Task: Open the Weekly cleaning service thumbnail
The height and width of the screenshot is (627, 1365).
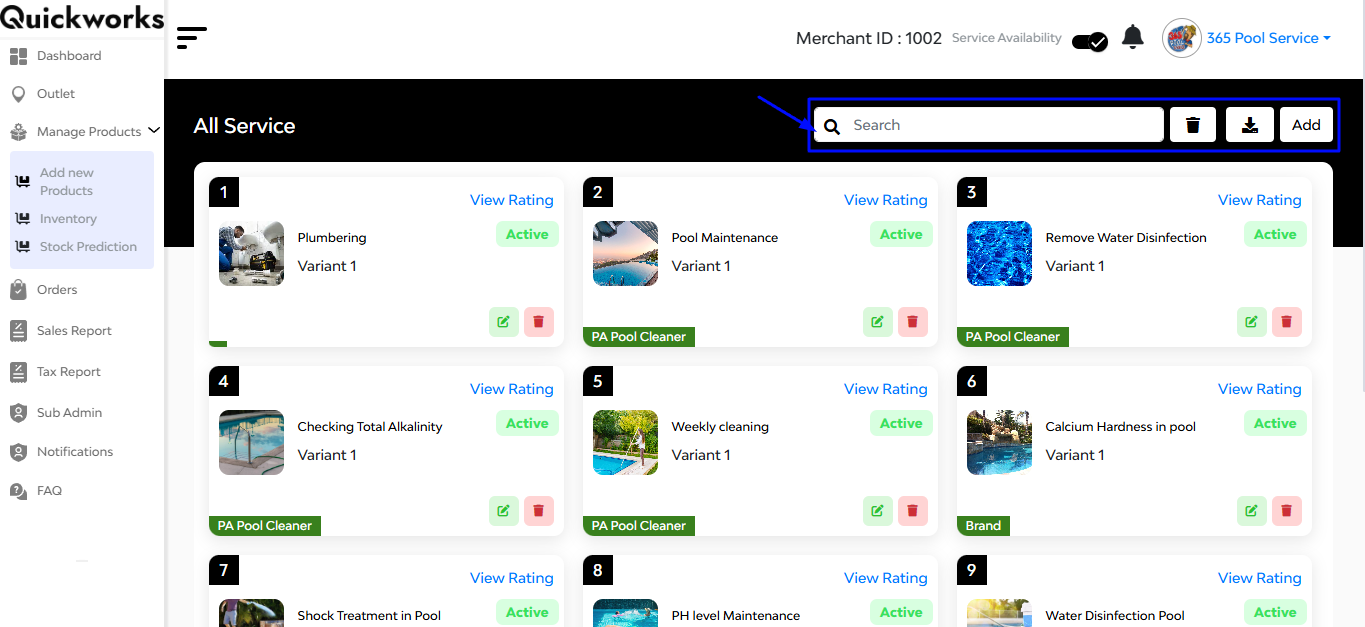Action: (x=625, y=443)
